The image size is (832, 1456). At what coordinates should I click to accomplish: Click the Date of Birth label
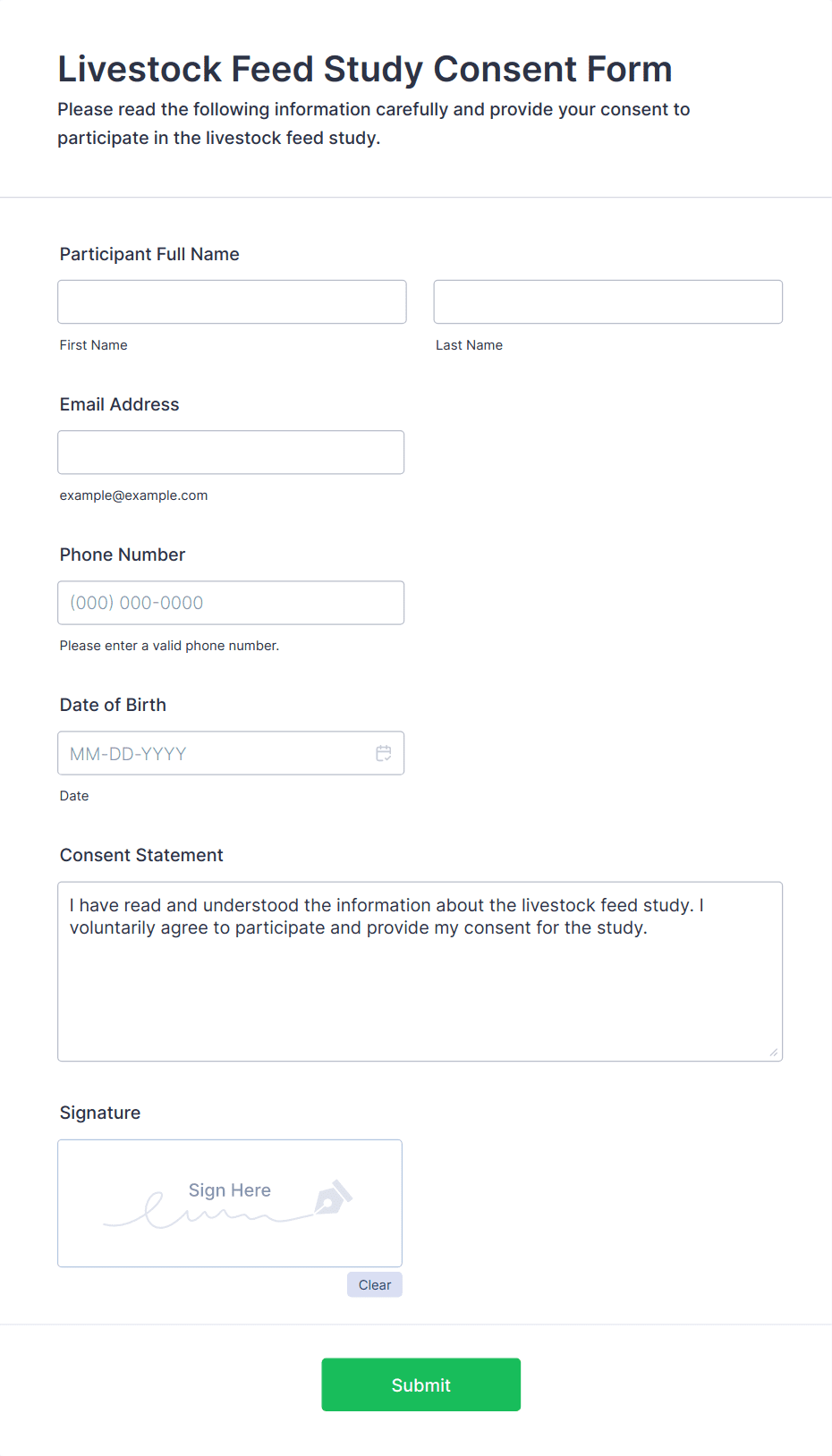pyautogui.click(x=113, y=705)
